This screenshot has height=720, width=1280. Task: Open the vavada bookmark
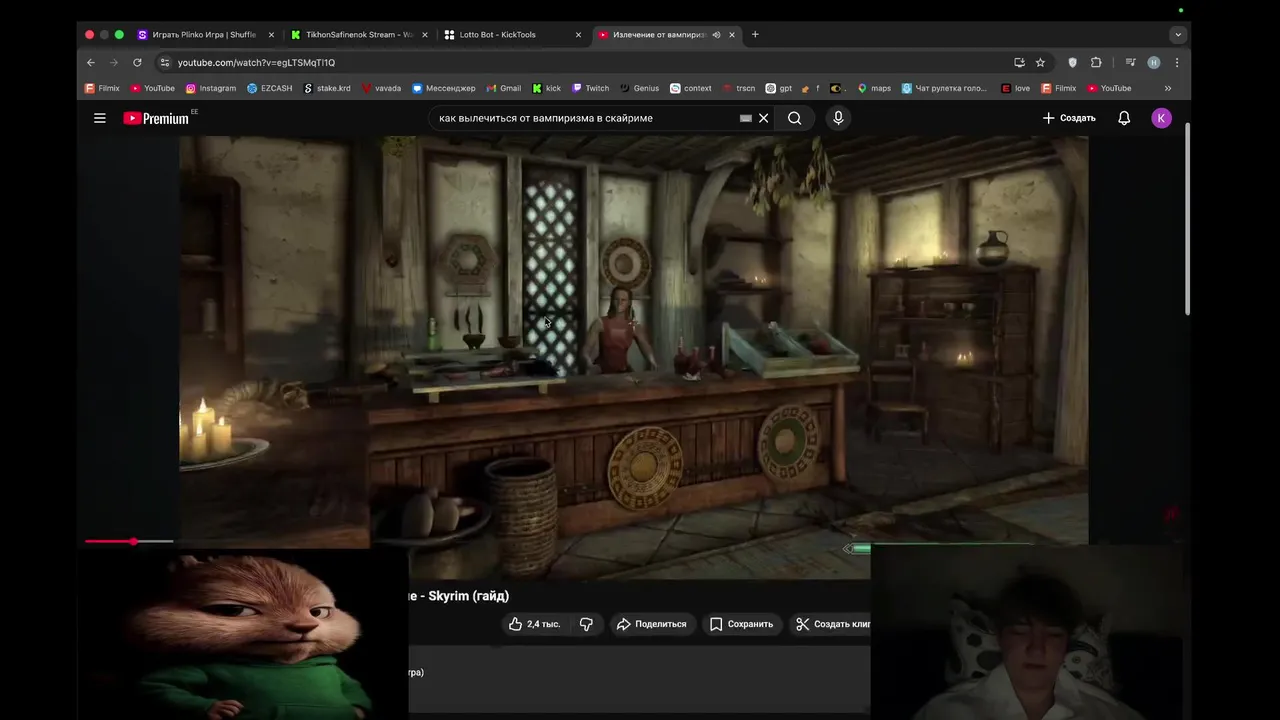(381, 88)
